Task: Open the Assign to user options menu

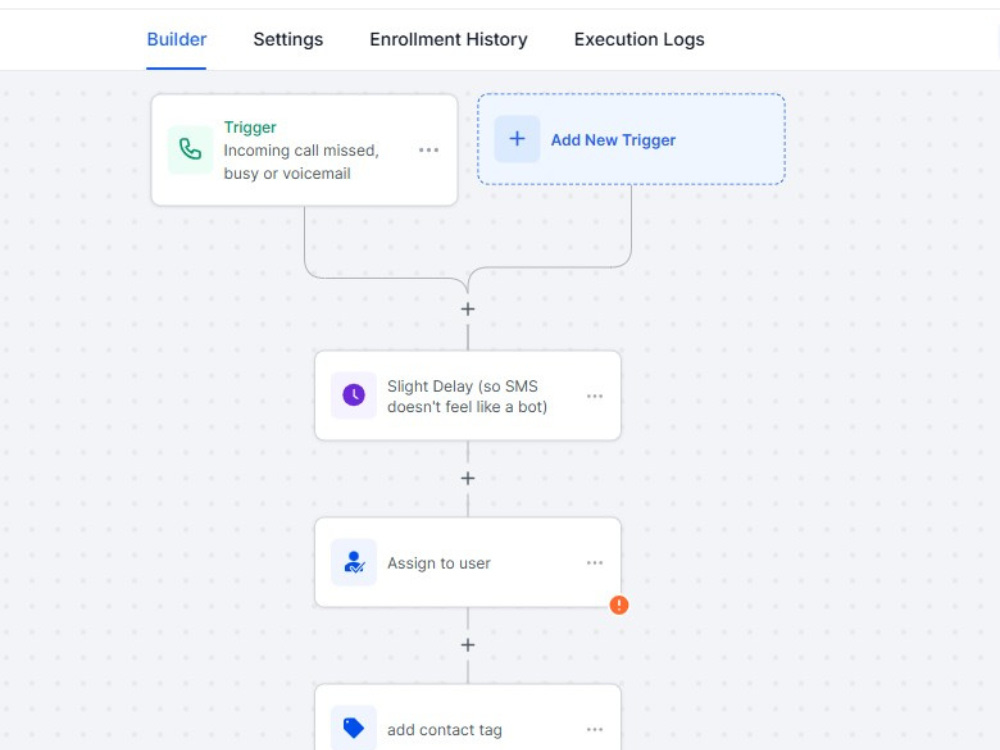Action: tap(594, 562)
